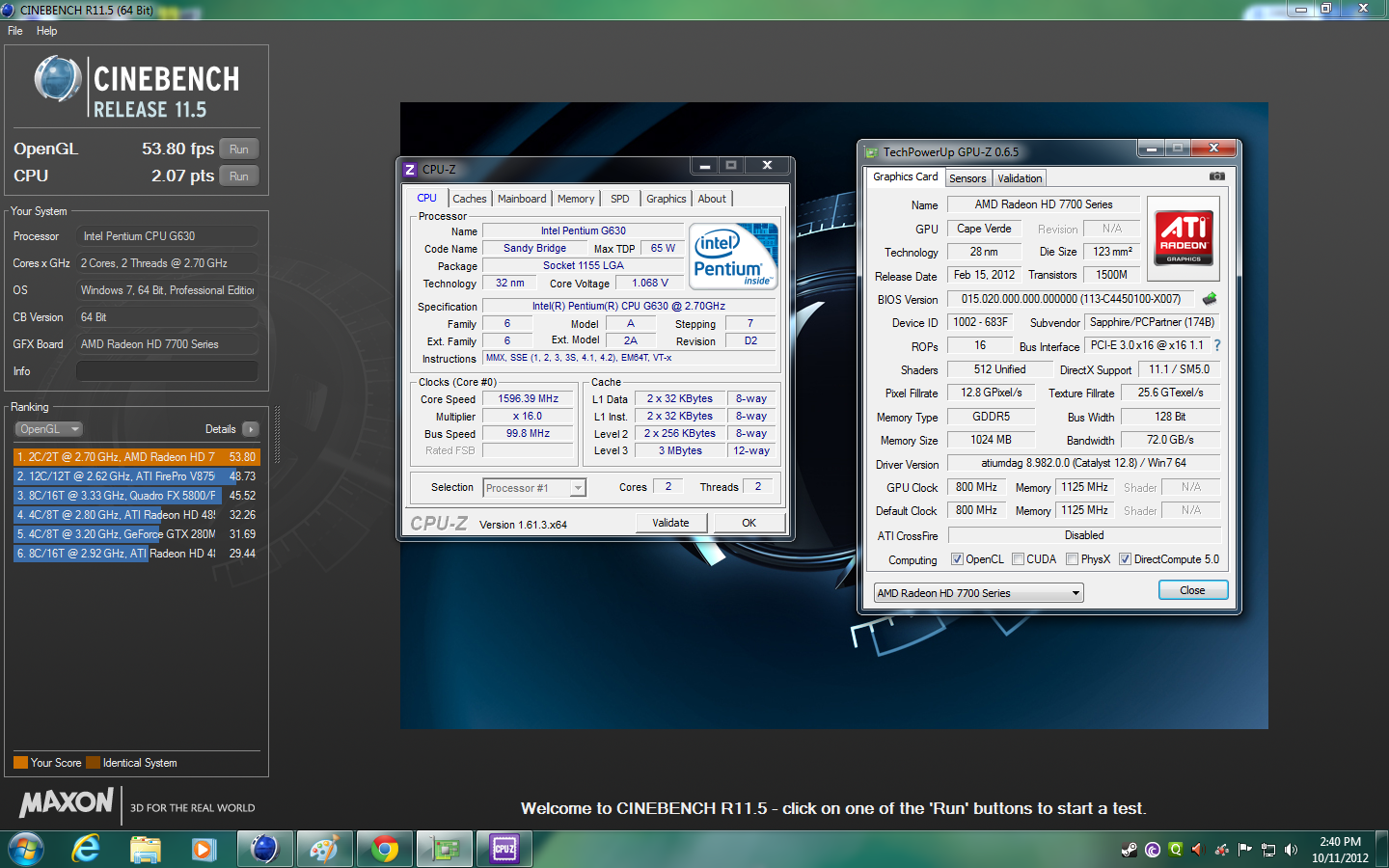Switch to Paint taskbar button
The width and height of the screenshot is (1389, 868).
coord(324,849)
